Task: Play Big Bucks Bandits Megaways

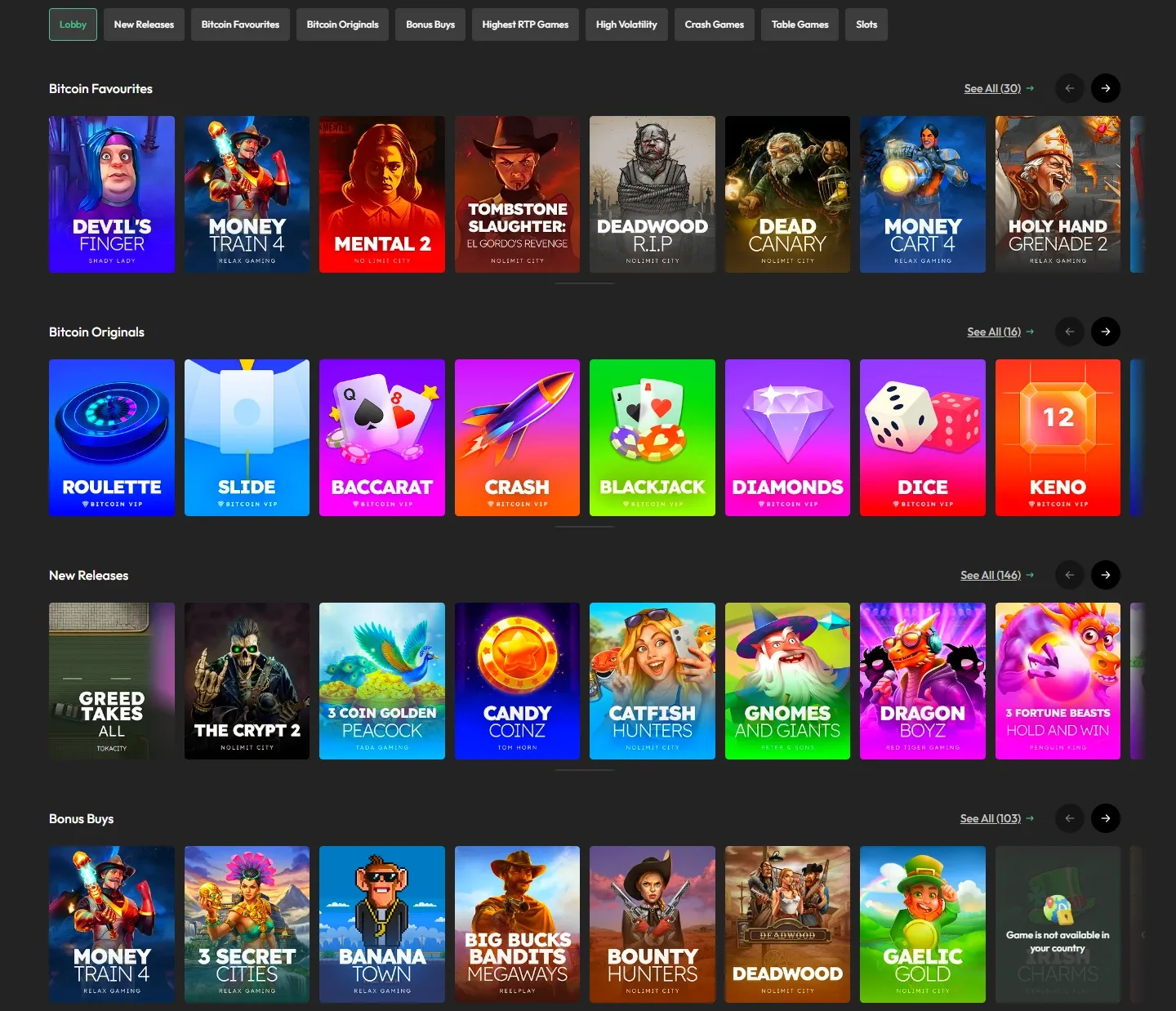Action: tap(517, 924)
